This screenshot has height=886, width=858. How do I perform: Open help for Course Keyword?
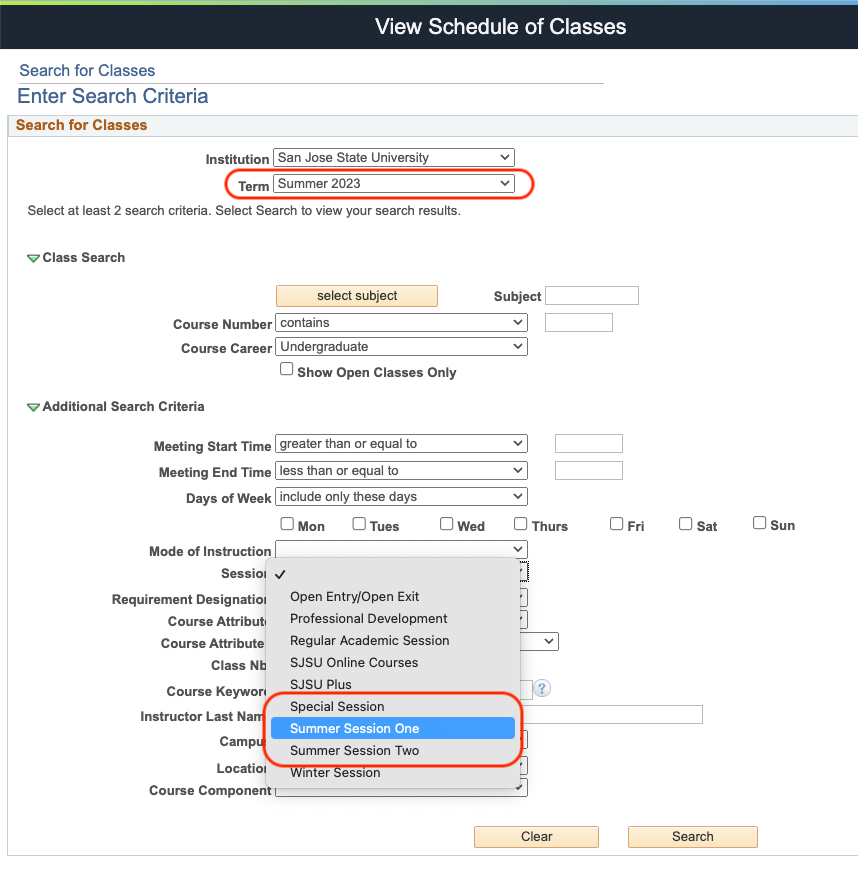click(541, 689)
